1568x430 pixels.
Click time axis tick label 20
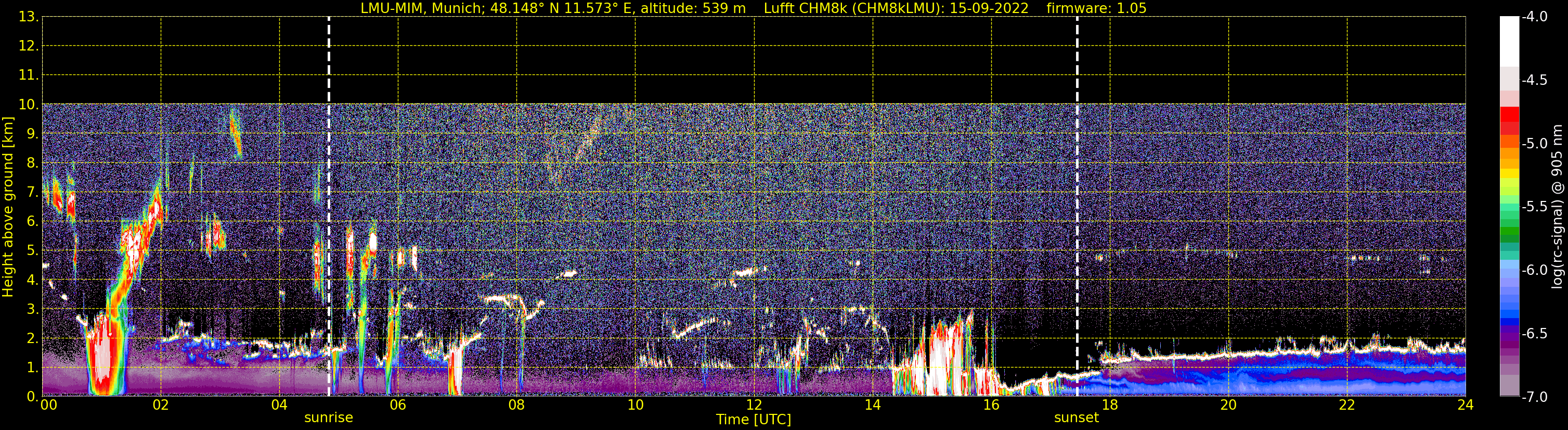click(1228, 405)
